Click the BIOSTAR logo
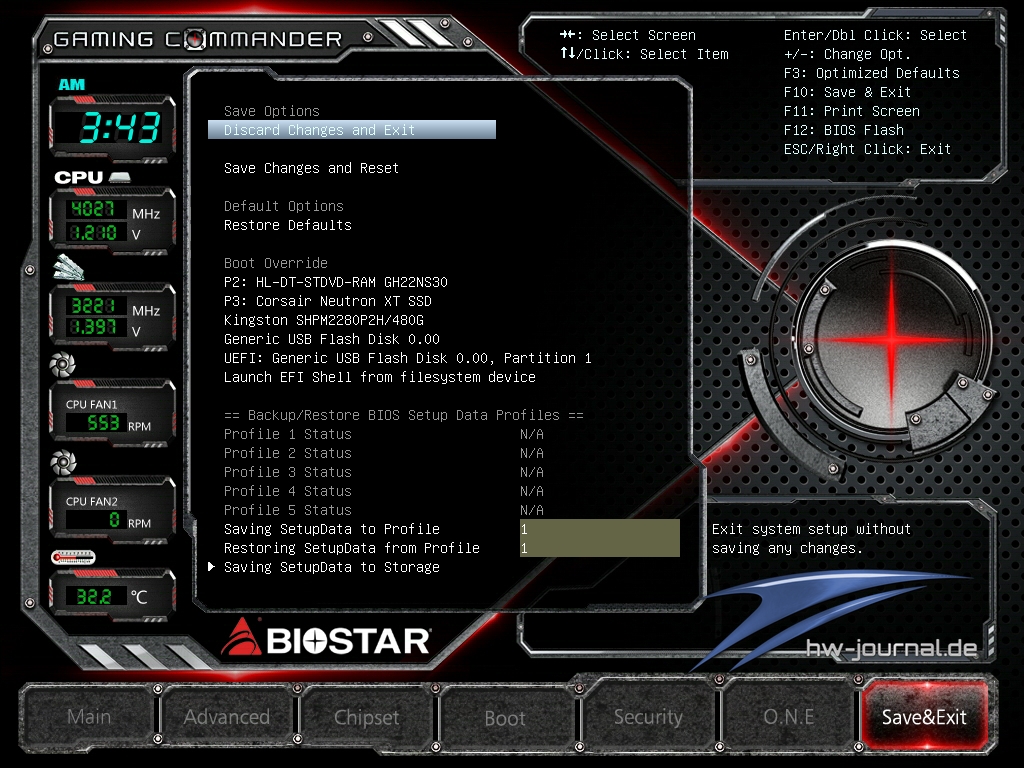1024x768 pixels. [x=326, y=639]
